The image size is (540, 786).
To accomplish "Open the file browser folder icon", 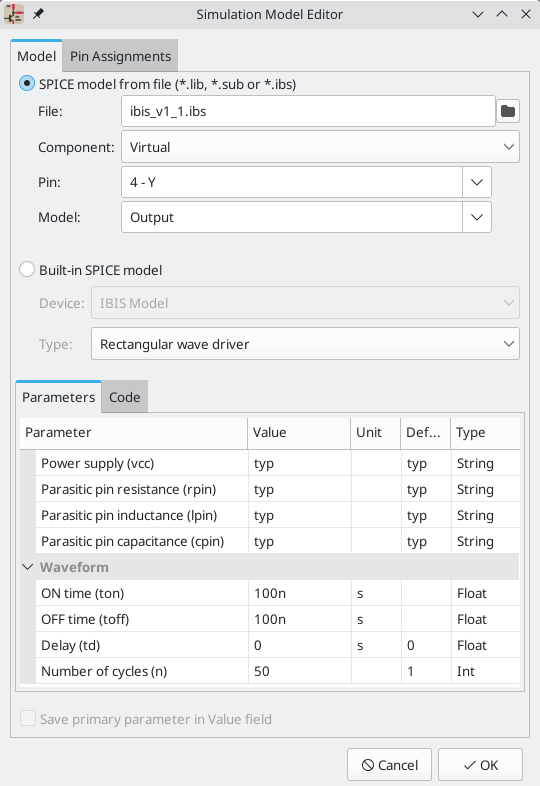I will 508,111.
